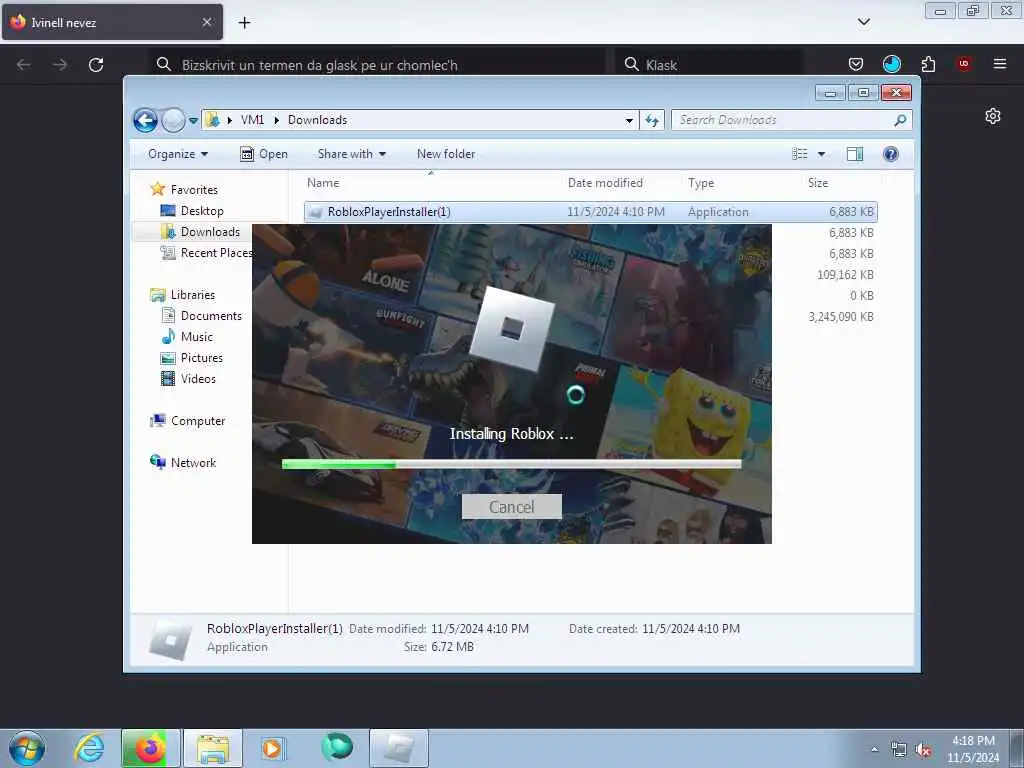Open the Share with menu
Viewport: 1024px width, 768px height.
point(351,154)
